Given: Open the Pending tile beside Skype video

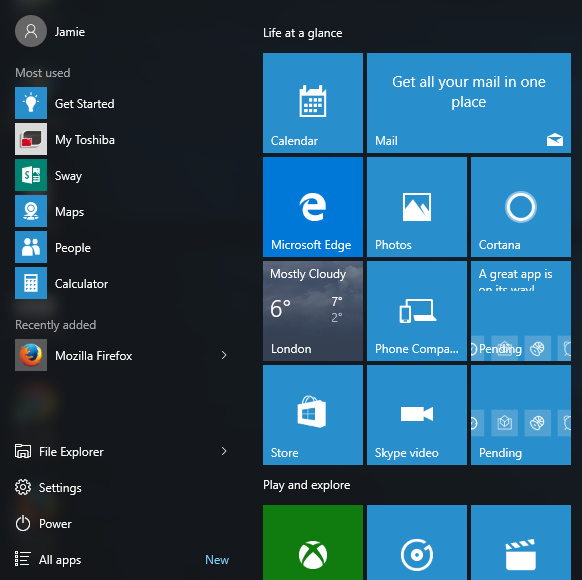Looking at the screenshot, I should [521, 414].
